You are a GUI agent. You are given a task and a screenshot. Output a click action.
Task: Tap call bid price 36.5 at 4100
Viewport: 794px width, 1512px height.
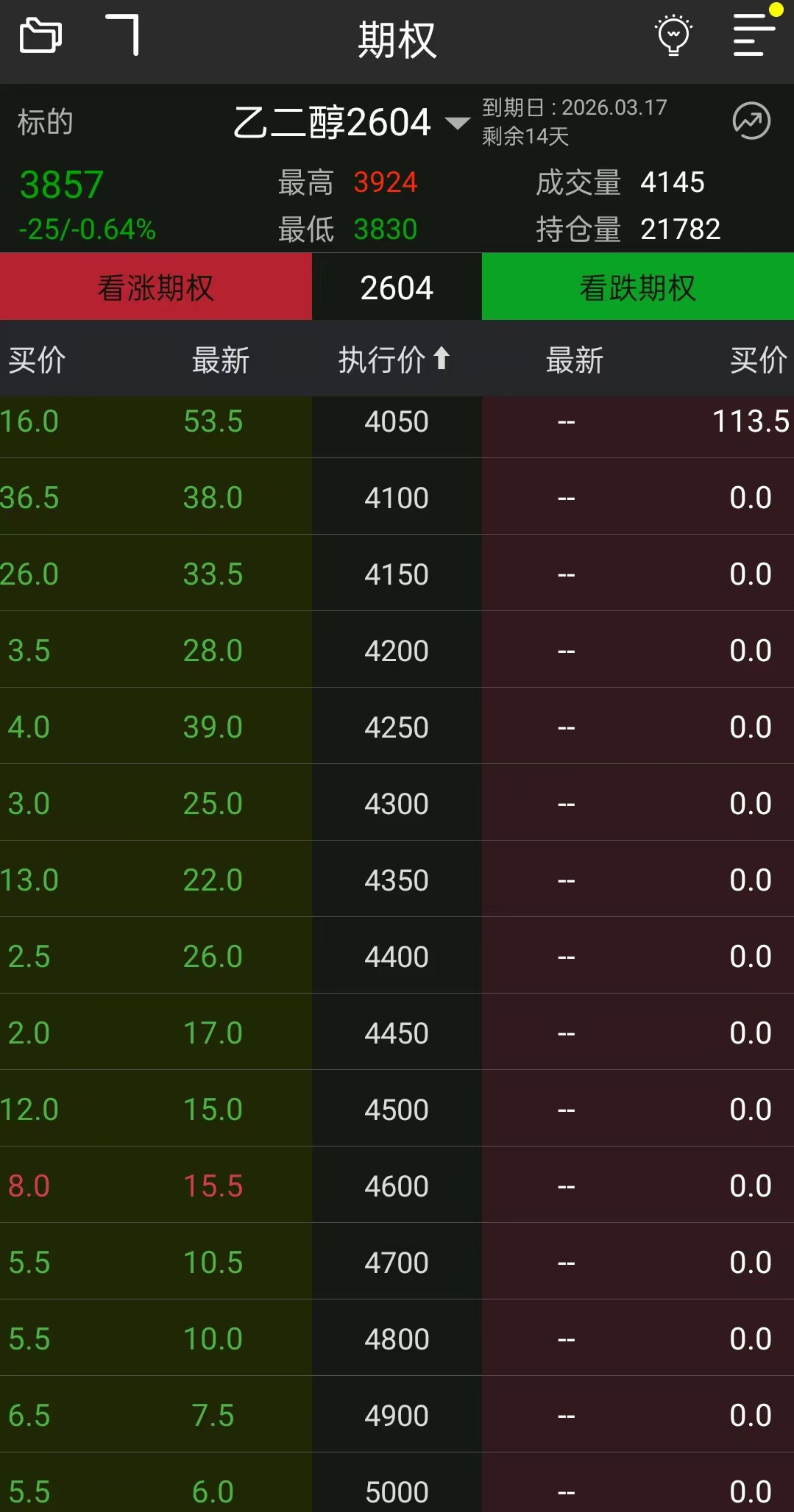click(30, 498)
